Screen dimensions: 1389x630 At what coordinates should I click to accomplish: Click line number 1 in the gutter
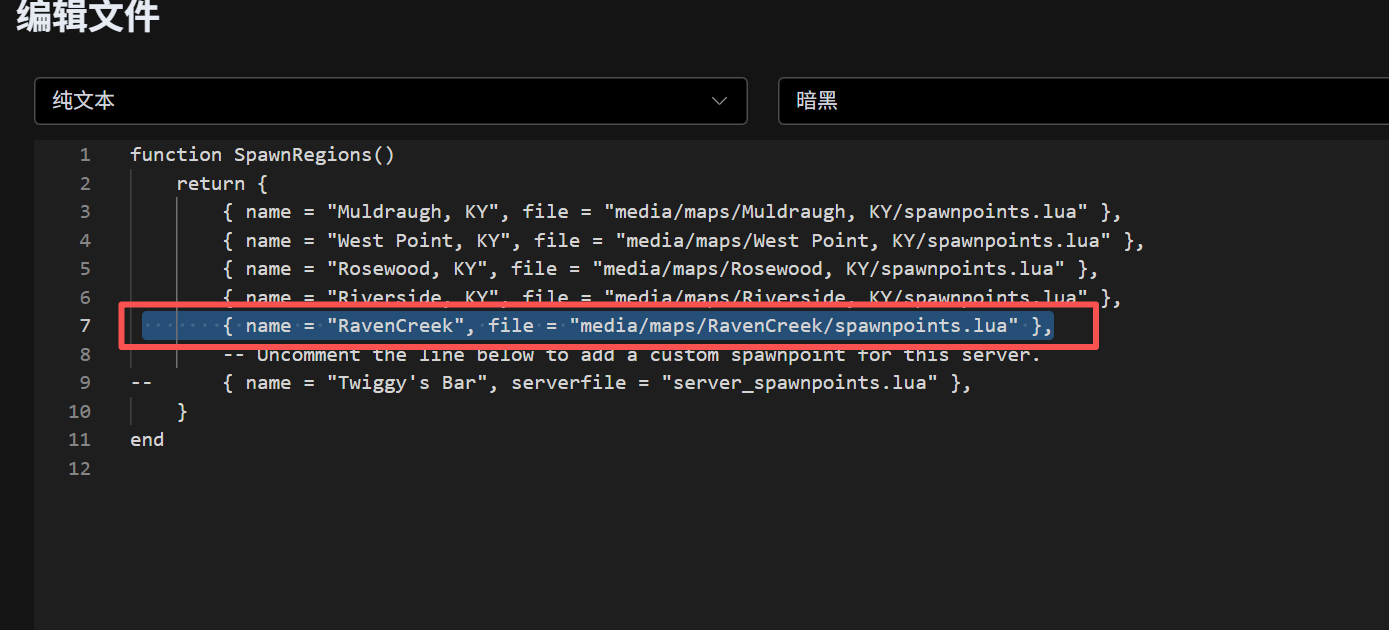click(84, 155)
